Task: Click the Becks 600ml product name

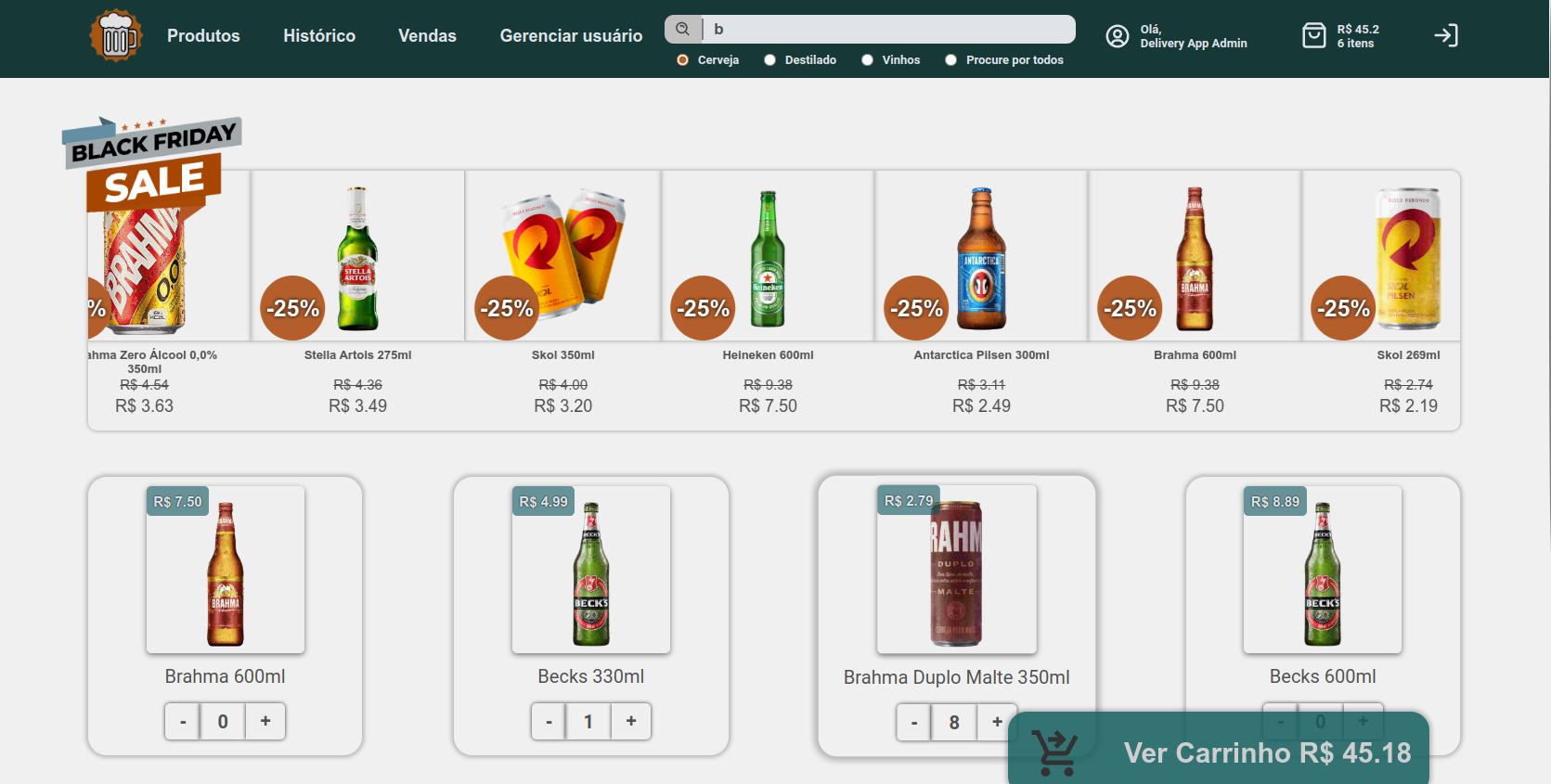Action: [x=1323, y=676]
